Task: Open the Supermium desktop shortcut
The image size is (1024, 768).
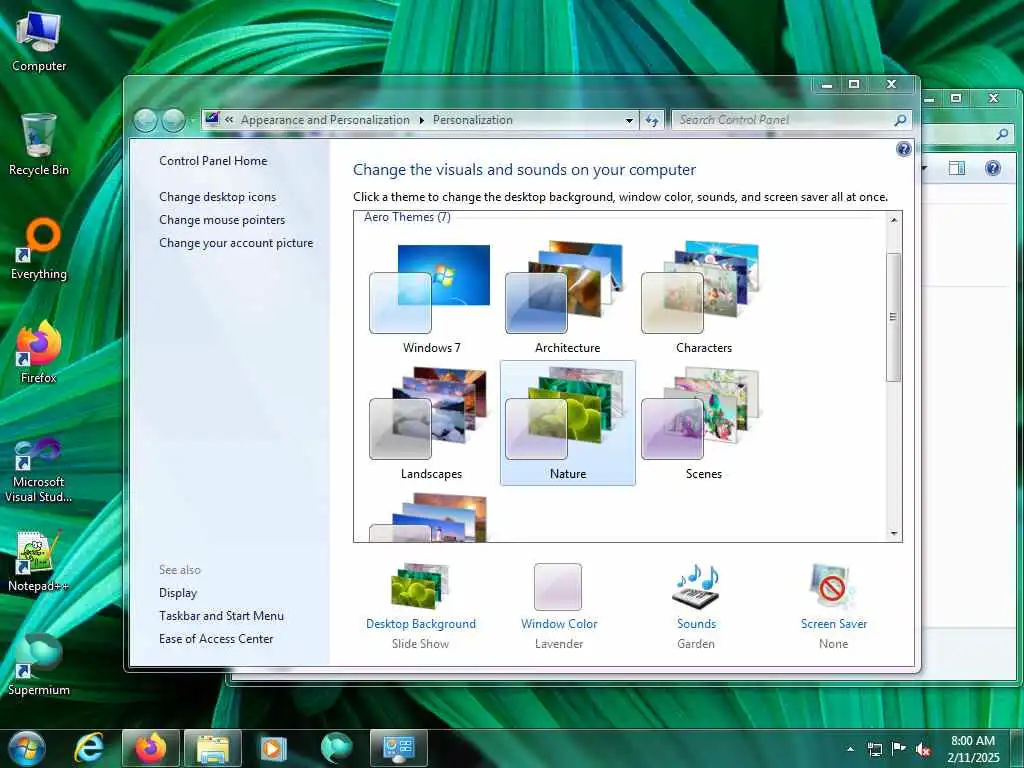Action: coord(39,665)
